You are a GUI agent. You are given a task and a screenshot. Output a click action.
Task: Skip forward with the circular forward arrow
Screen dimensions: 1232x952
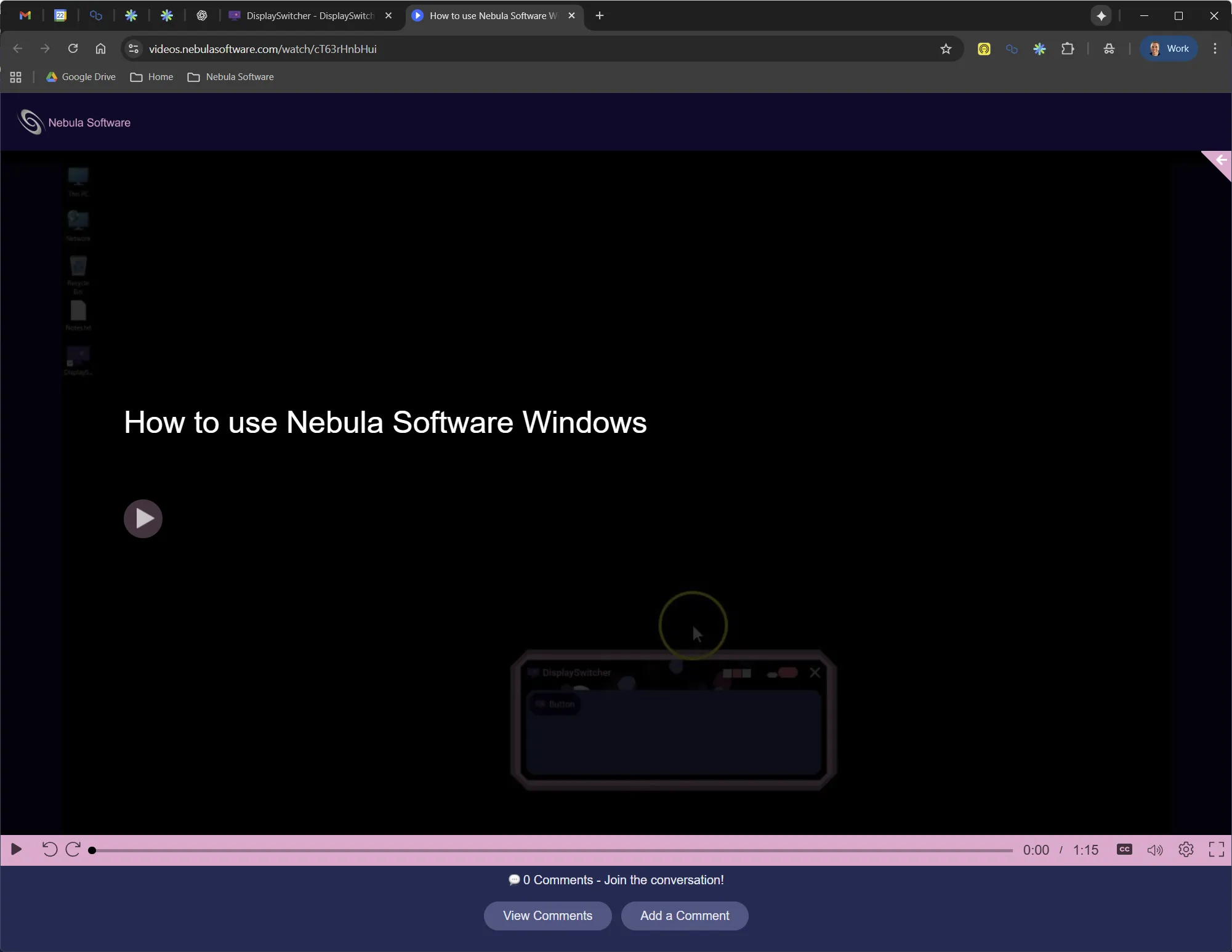[73, 850]
